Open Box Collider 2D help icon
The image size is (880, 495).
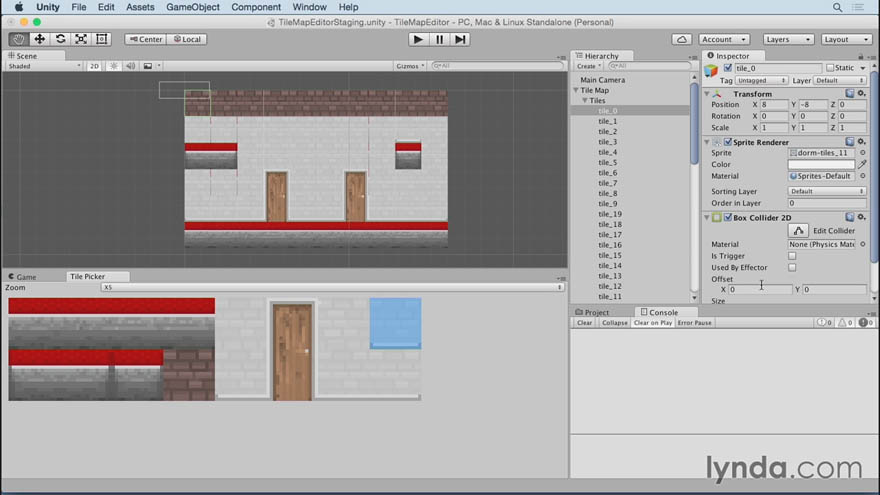click(x=850, y=217)
